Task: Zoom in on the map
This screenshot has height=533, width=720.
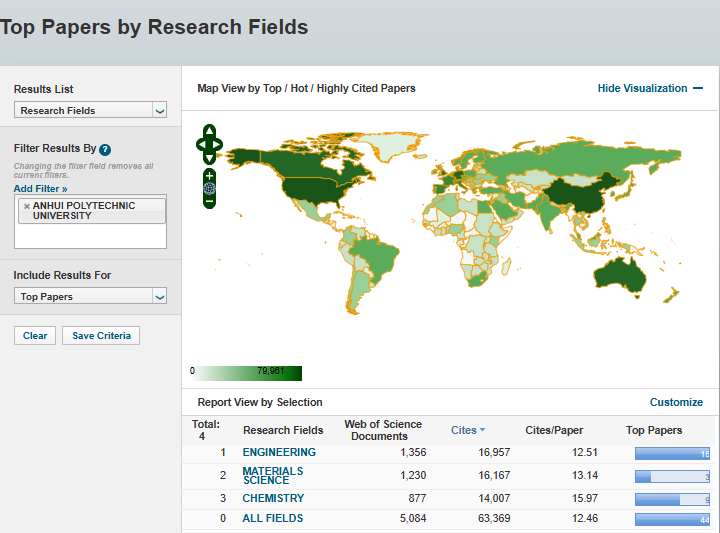Action: point(209,176)
